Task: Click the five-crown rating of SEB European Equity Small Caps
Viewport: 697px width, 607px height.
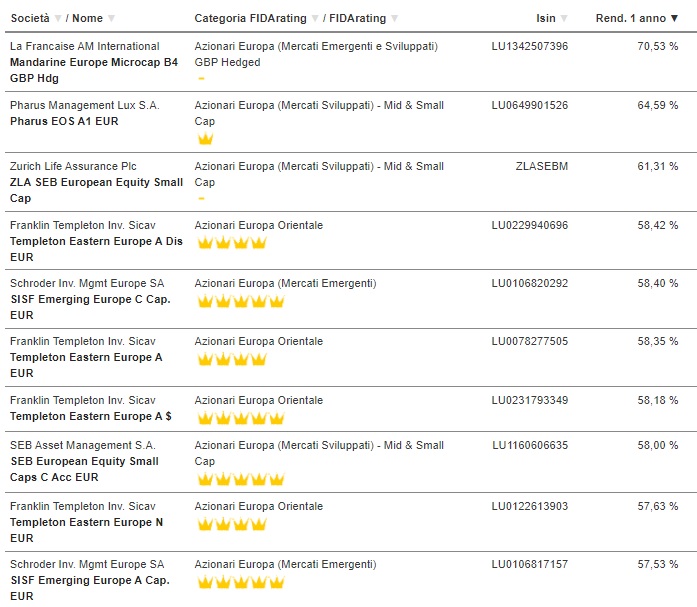Action: pos(240,479)
